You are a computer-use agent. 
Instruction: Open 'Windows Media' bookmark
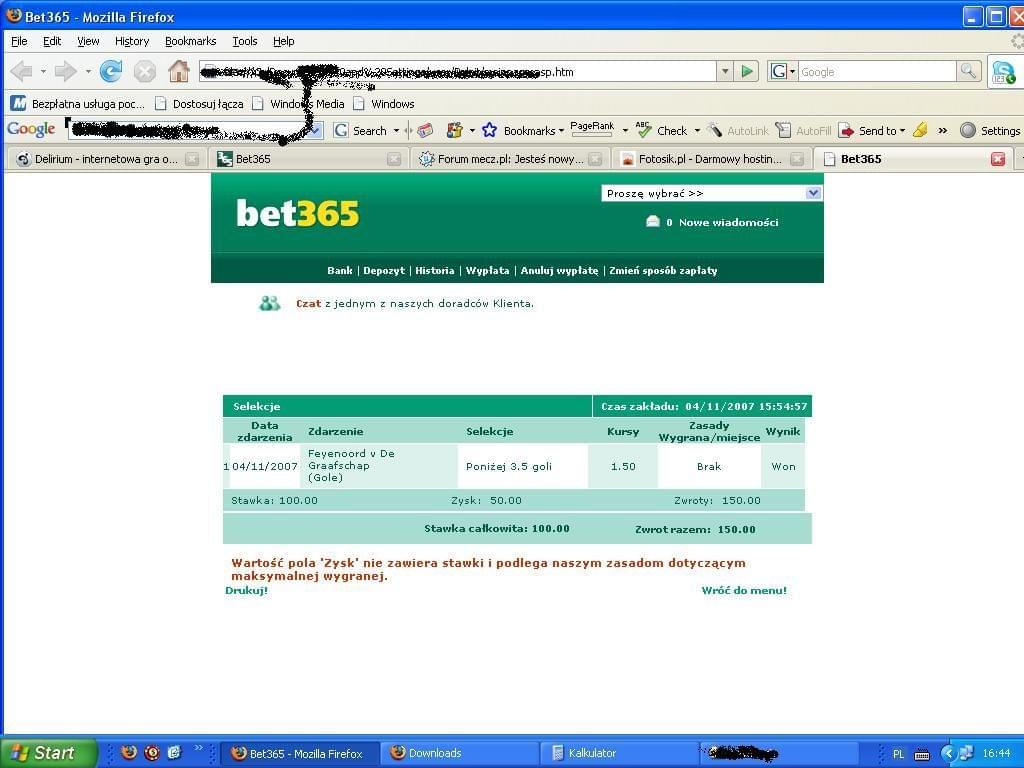point(298,103)
